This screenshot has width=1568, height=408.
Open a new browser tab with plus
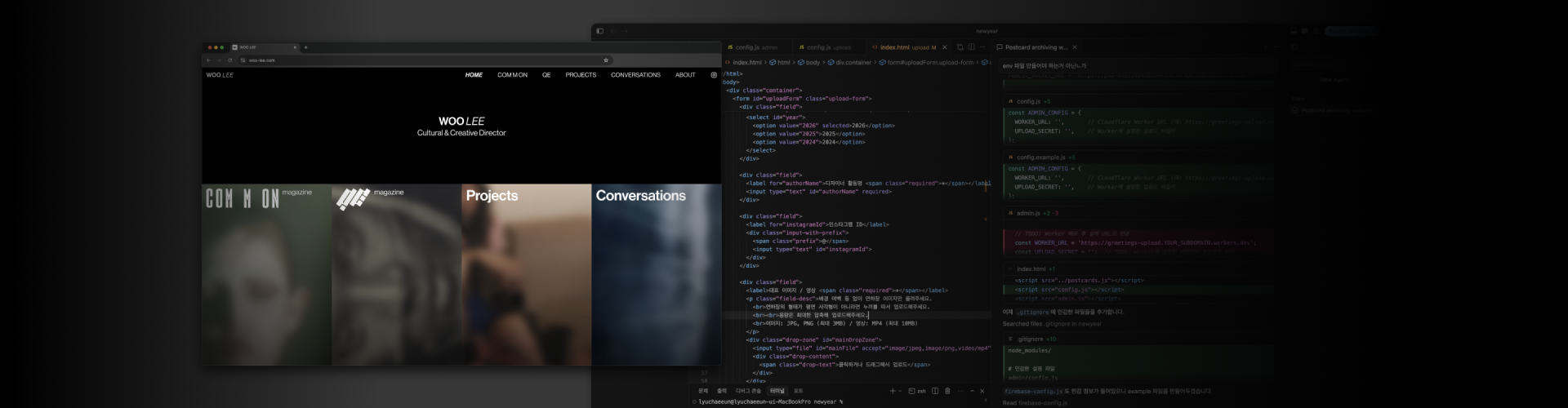305,47
